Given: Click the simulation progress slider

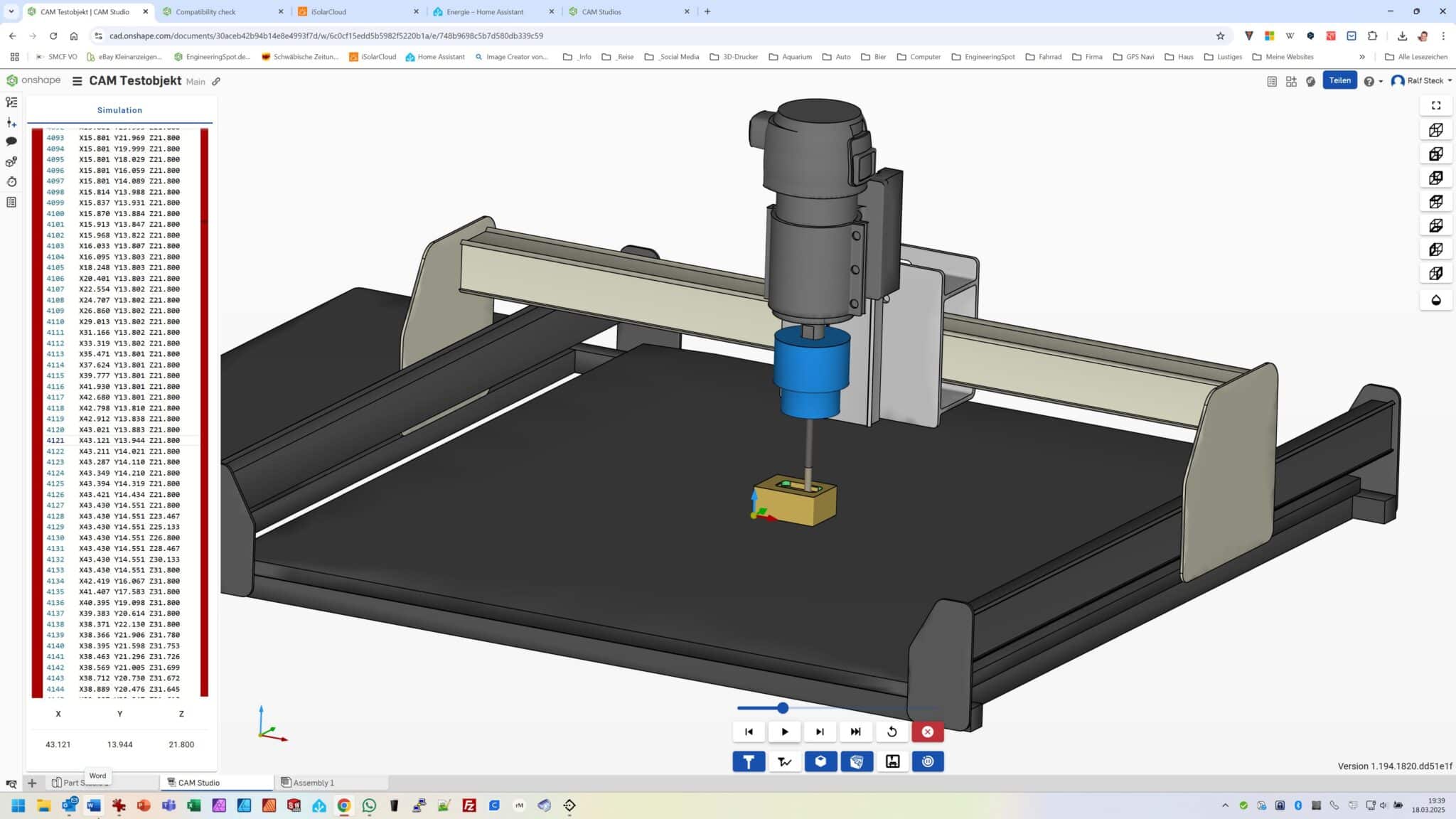Looking at the screenshot, I should pyautogui.click(x=782, y=708).
